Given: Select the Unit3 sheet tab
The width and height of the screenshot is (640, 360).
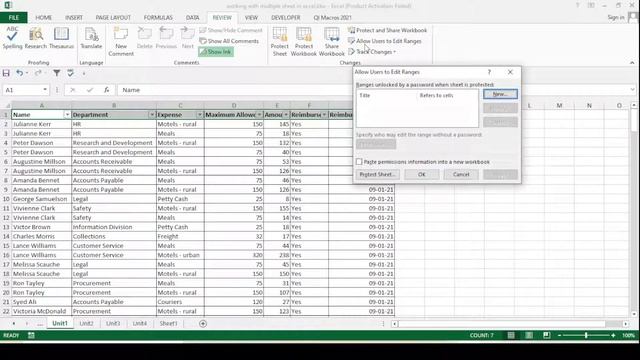Looking at the screenshot, I should pyautogui.click(x=113, y=323).
